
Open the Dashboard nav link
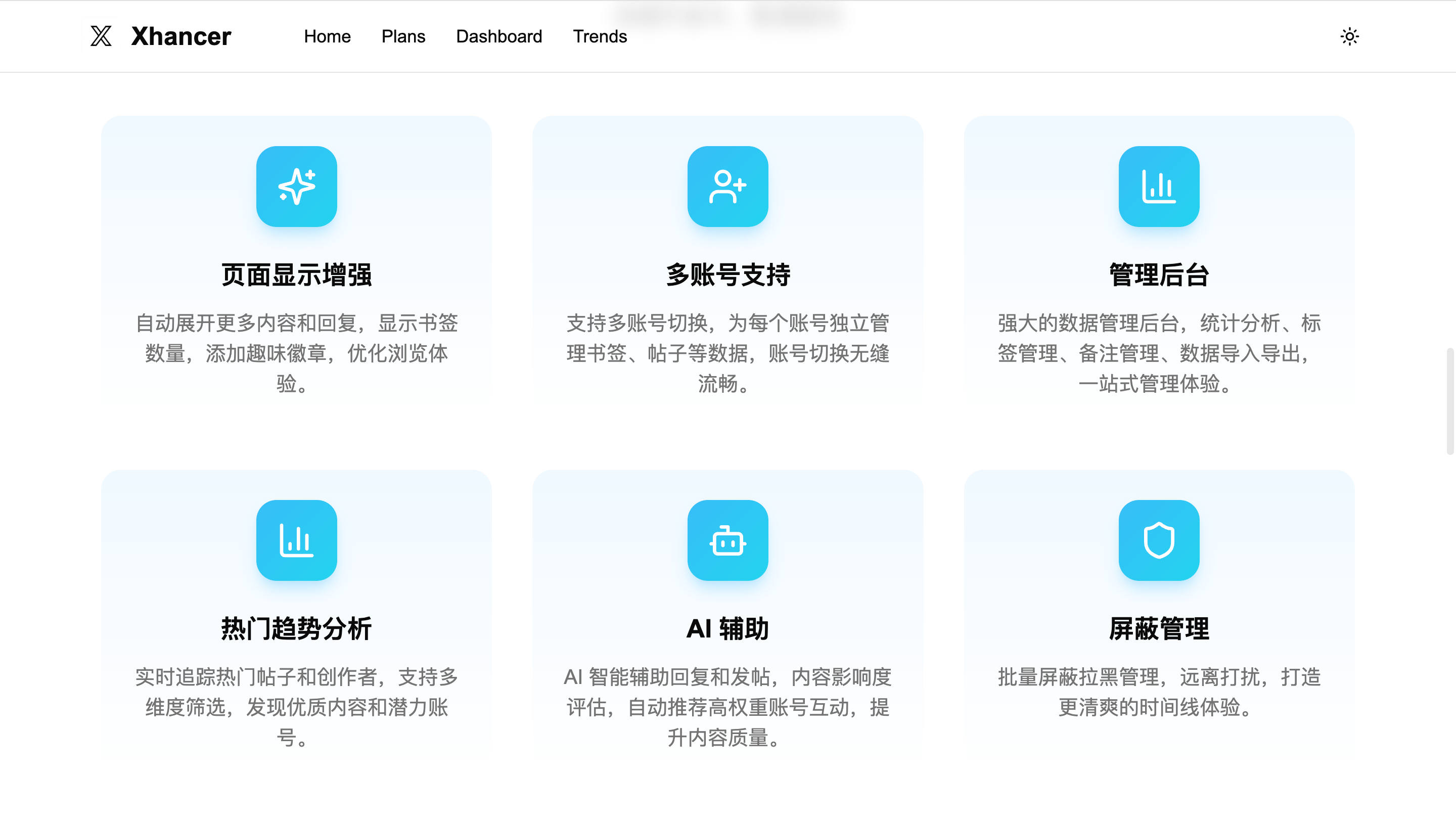(498, 37)
